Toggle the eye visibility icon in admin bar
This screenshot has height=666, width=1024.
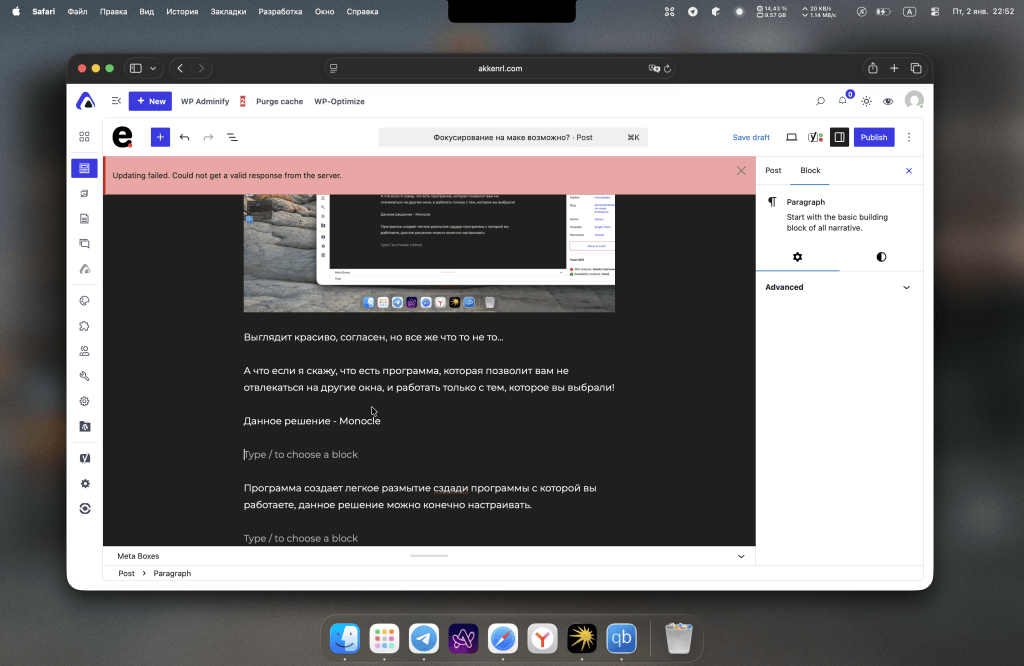click(x=888, y=101)
